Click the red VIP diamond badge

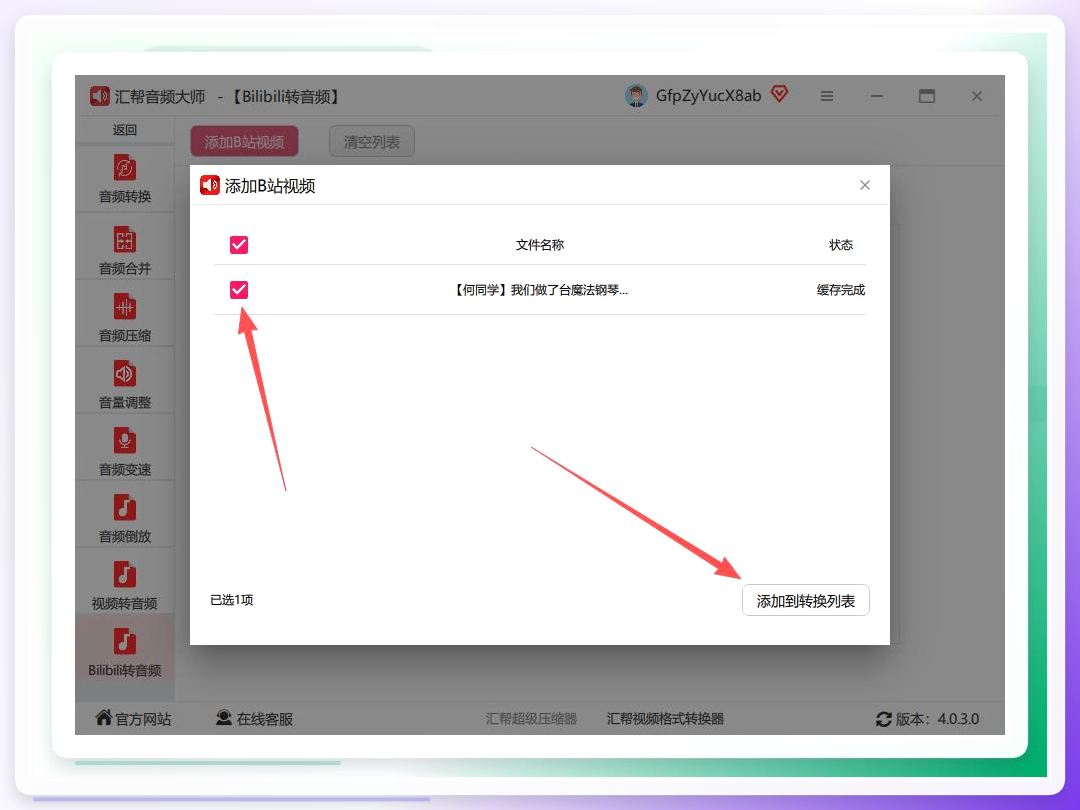pos(779,94)
